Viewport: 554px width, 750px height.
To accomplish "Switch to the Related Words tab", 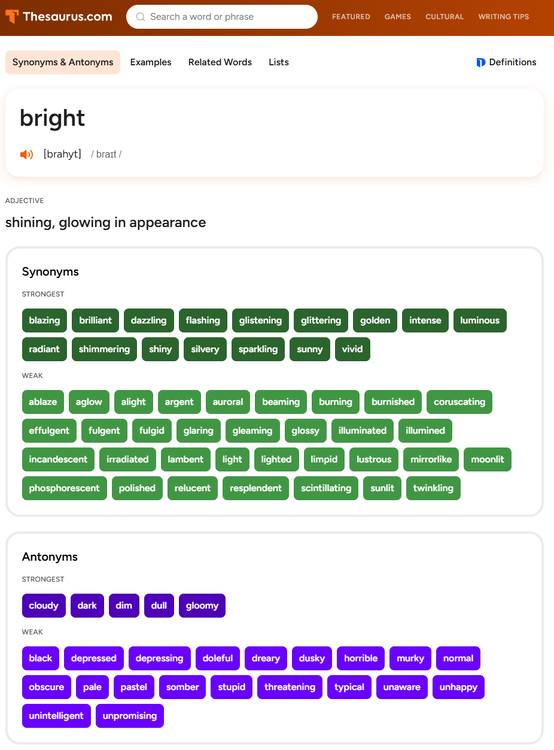I will click(x=220, y=62).
